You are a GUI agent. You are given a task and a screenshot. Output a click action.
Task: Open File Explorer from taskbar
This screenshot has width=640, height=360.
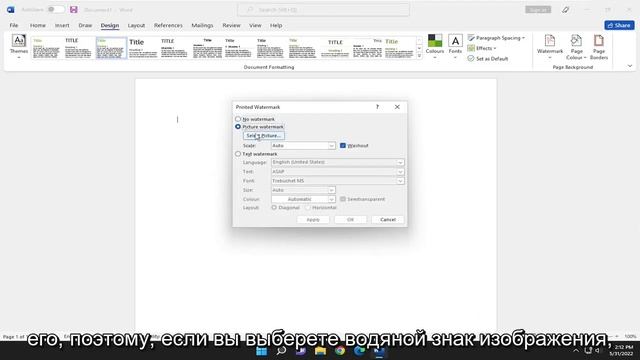tap(320, 351)
